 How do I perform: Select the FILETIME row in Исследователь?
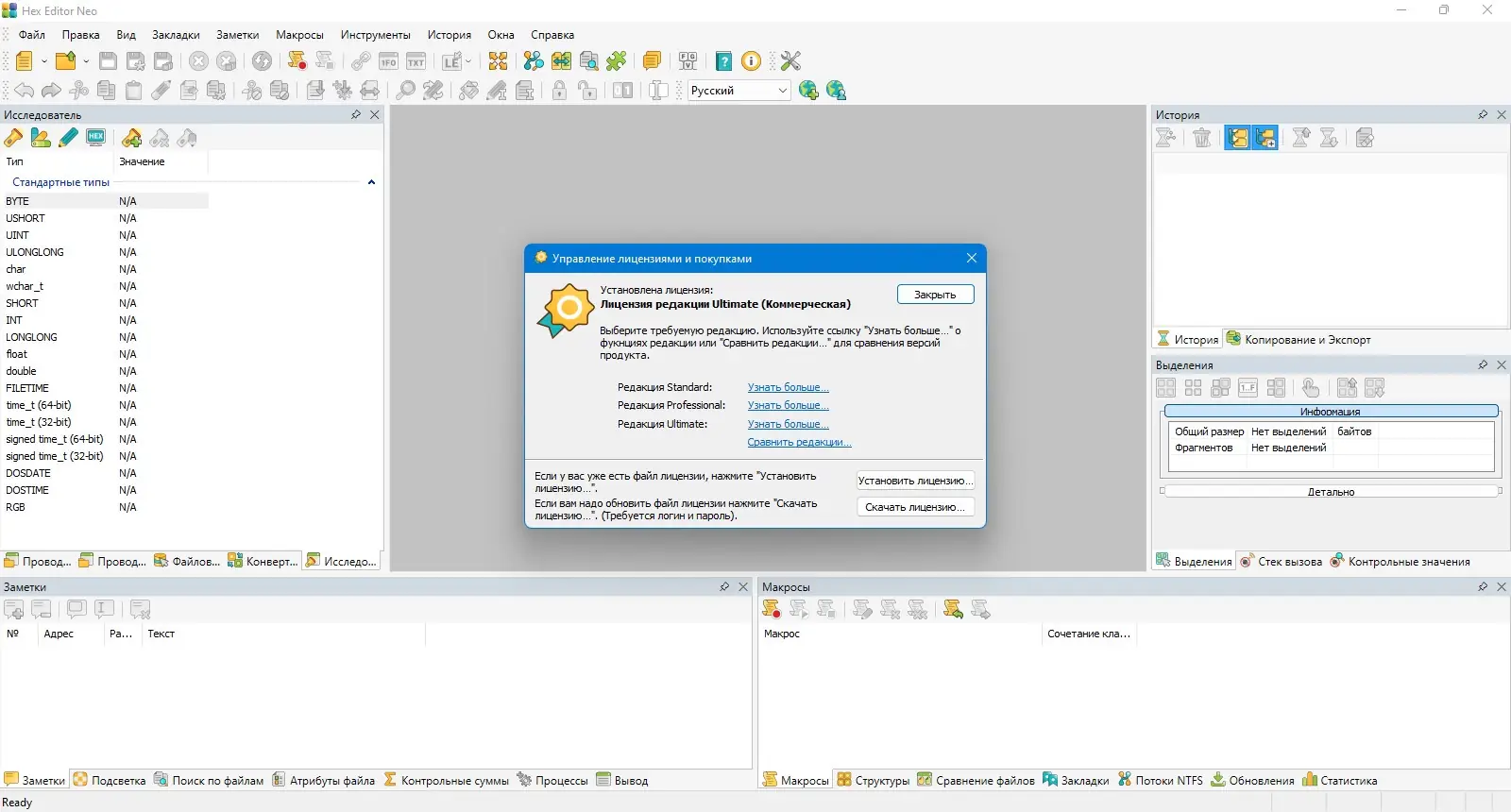click(106, 388)
